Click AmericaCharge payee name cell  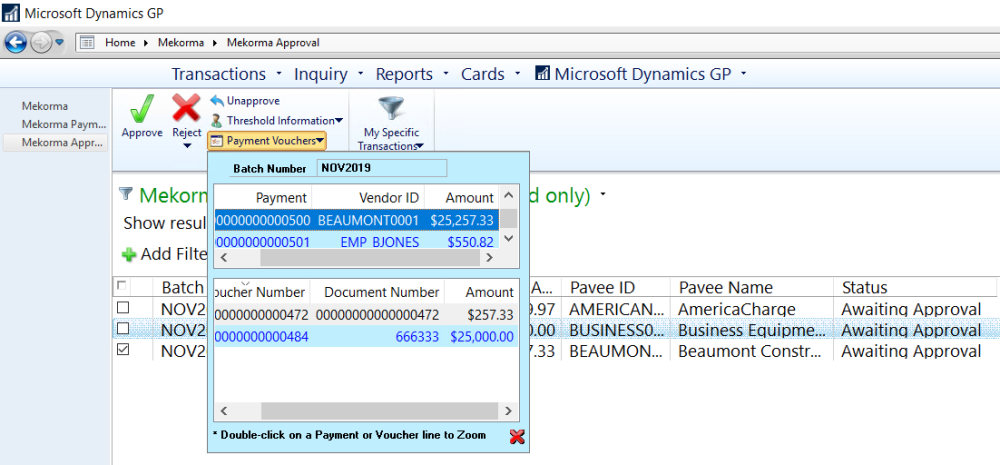[737, 309]
